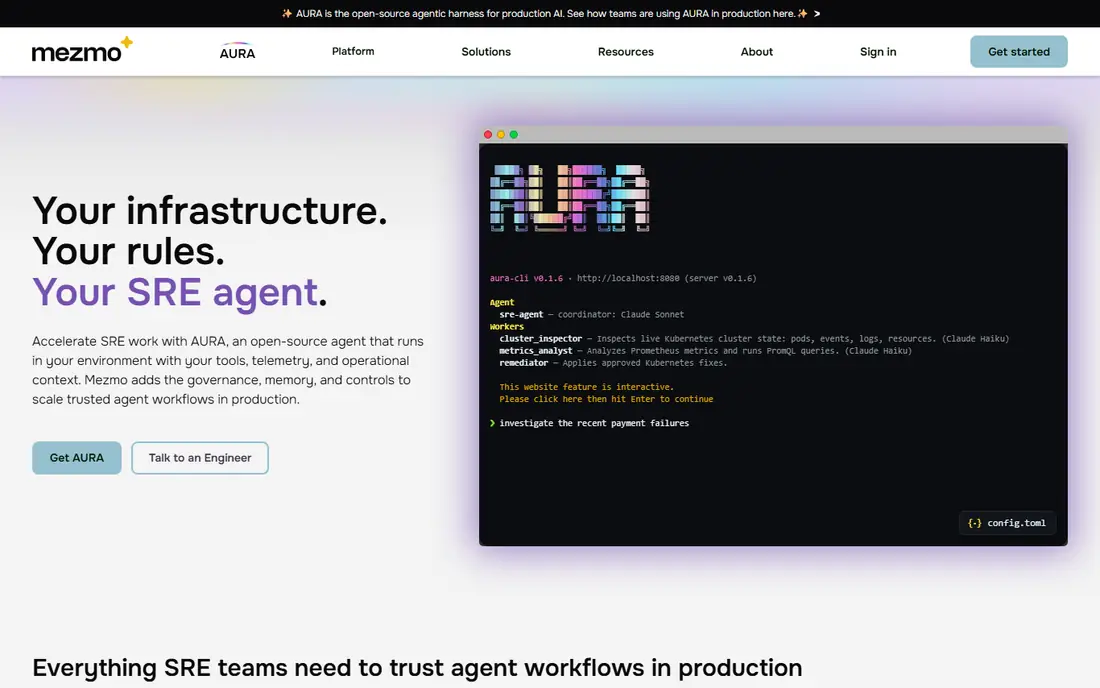Click the mezmo logo

(x=82, y=50)
